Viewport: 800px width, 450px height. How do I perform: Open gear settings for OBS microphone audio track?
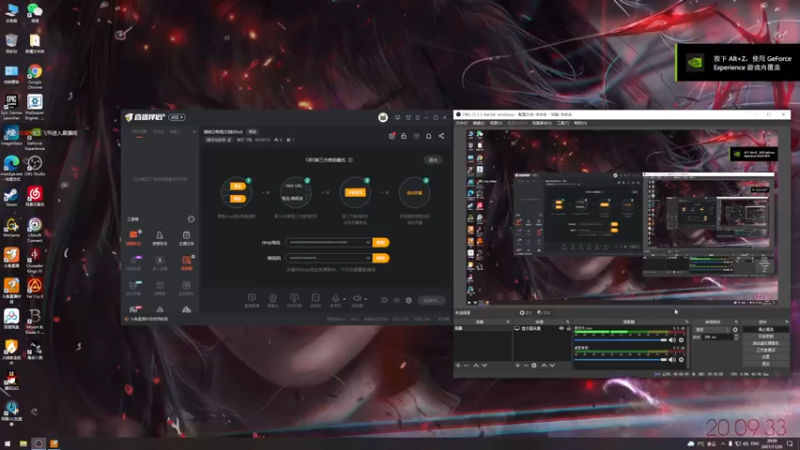(x=681, y=340)
